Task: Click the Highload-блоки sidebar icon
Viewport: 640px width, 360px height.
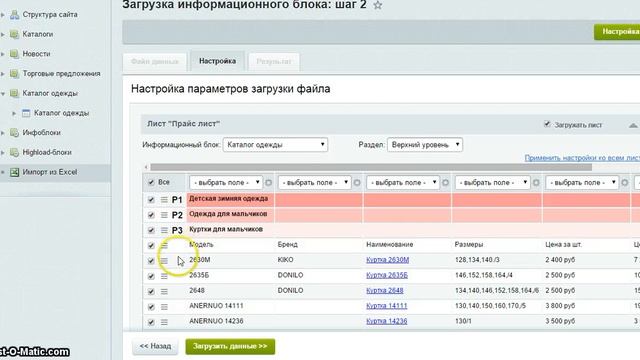Action: [x=14, y=152]
